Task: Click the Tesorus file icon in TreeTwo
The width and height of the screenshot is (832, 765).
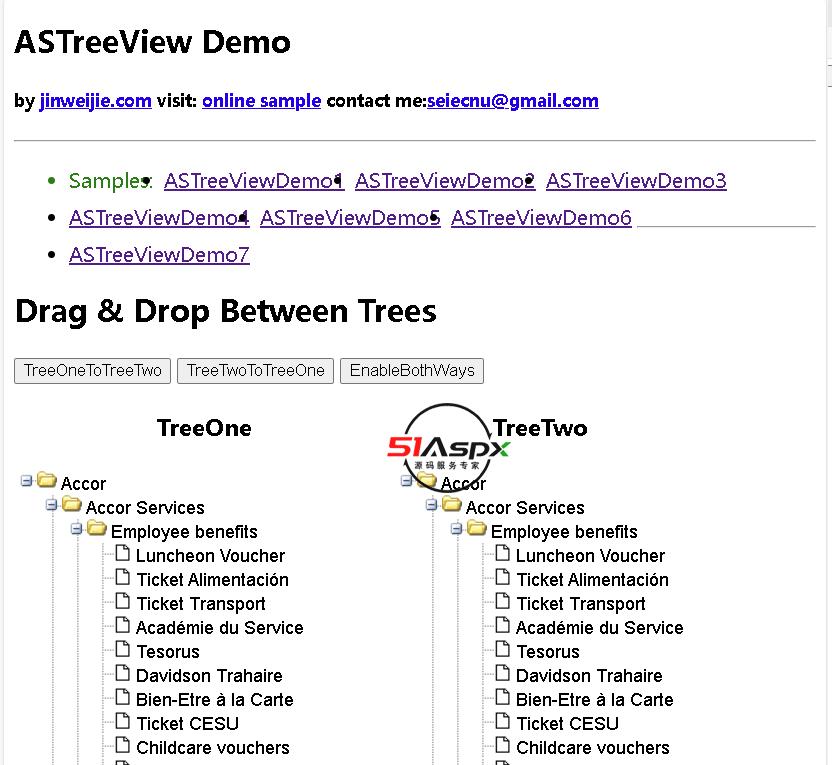Action: point(502,649)
